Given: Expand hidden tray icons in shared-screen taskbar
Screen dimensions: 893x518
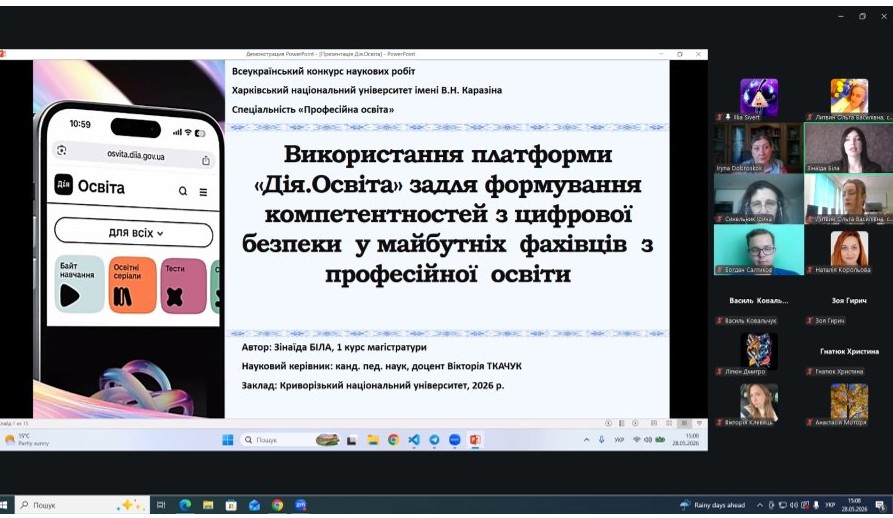Looking at the screenshot, I should tap(586, 439).
